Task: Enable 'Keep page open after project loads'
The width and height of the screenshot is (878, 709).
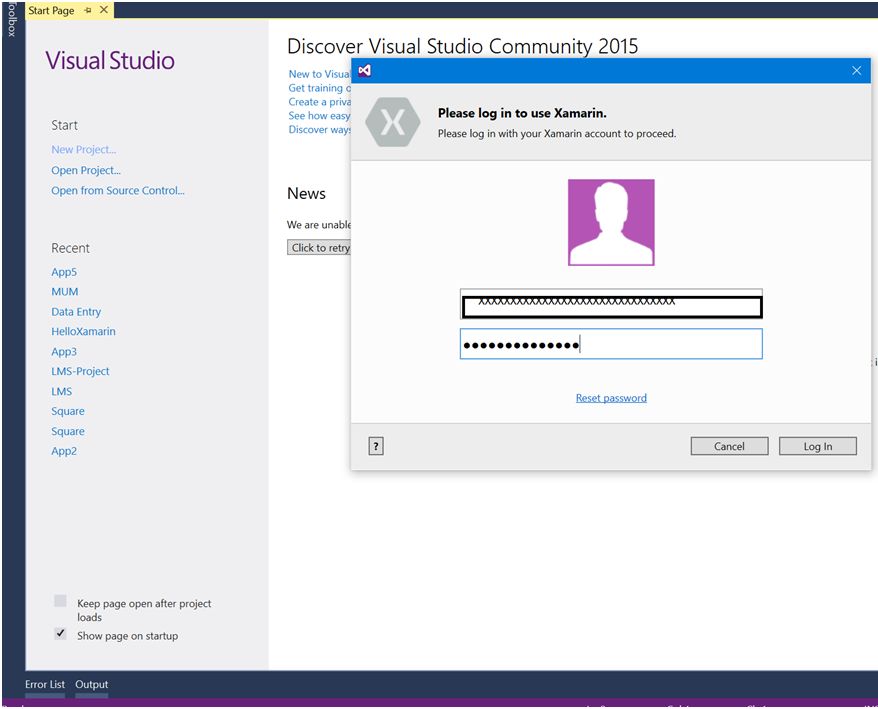Action: [x=60, y=601]
